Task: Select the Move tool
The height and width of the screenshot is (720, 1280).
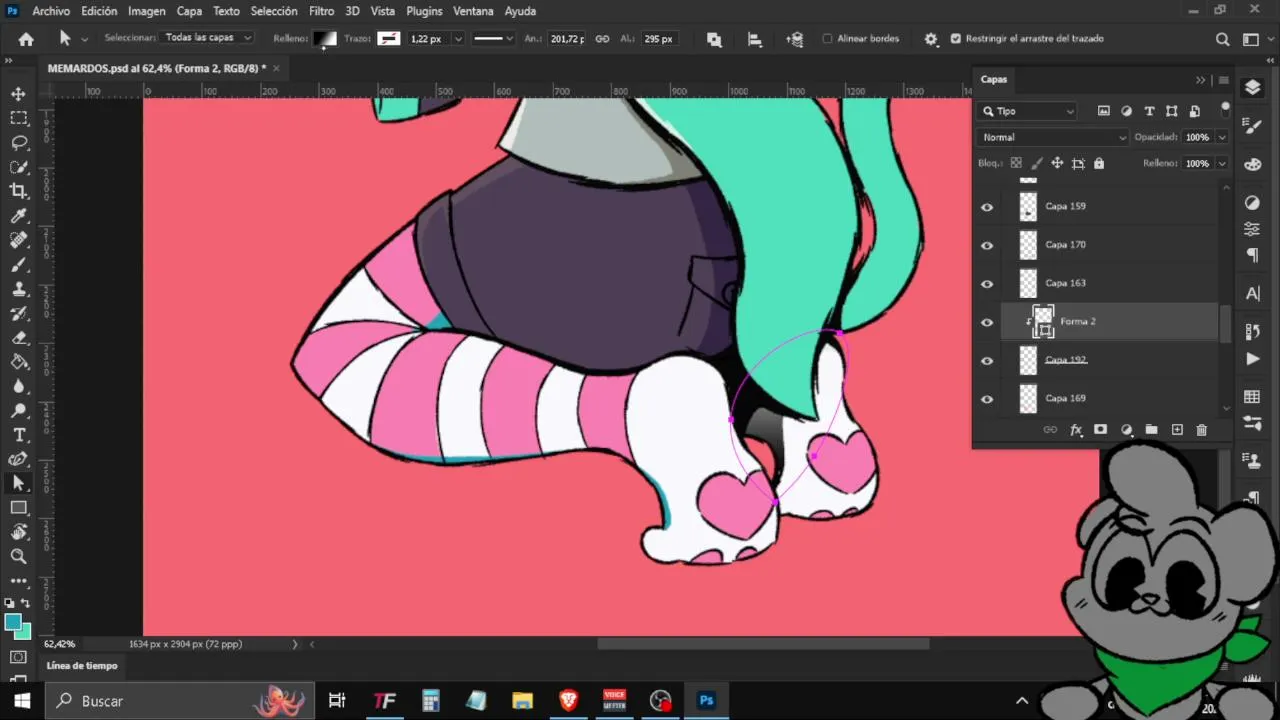Action: 18,94
